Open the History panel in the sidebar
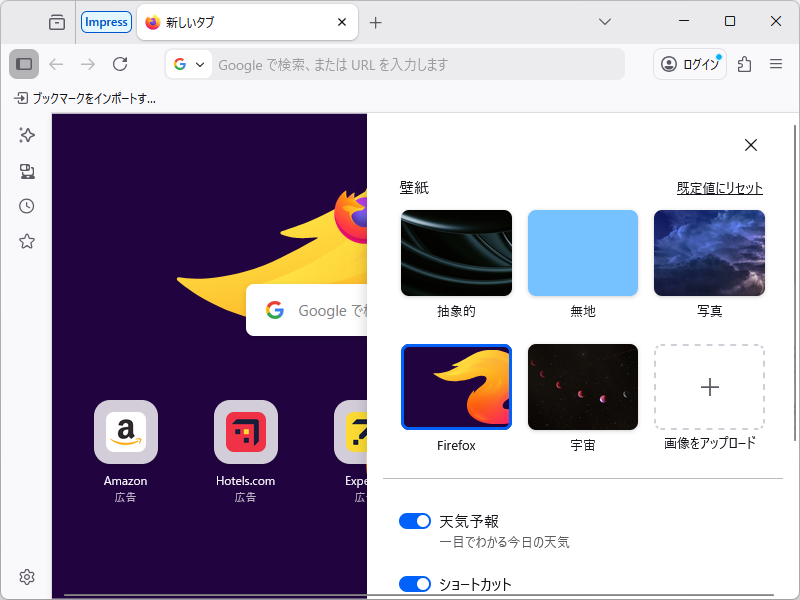Image resolution: width=800 pixels, height=600 pixels. point(27,206)
